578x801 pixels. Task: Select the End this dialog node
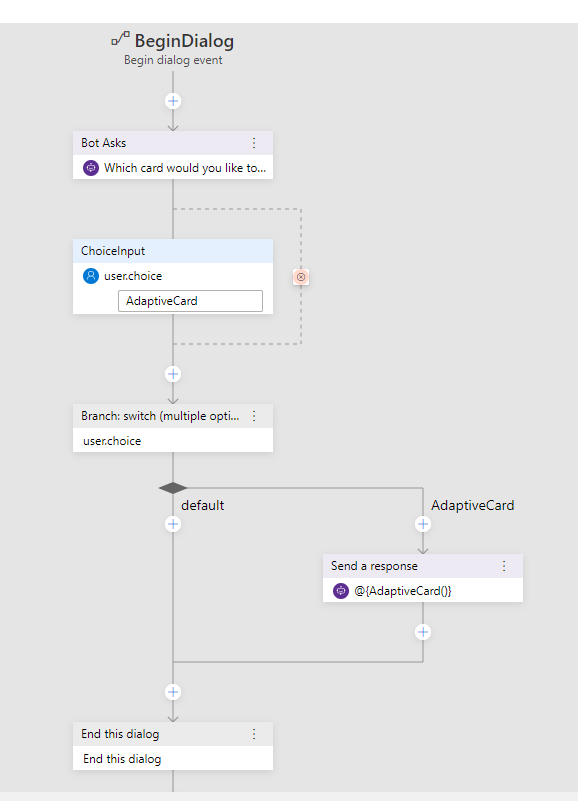click(173, 746)
